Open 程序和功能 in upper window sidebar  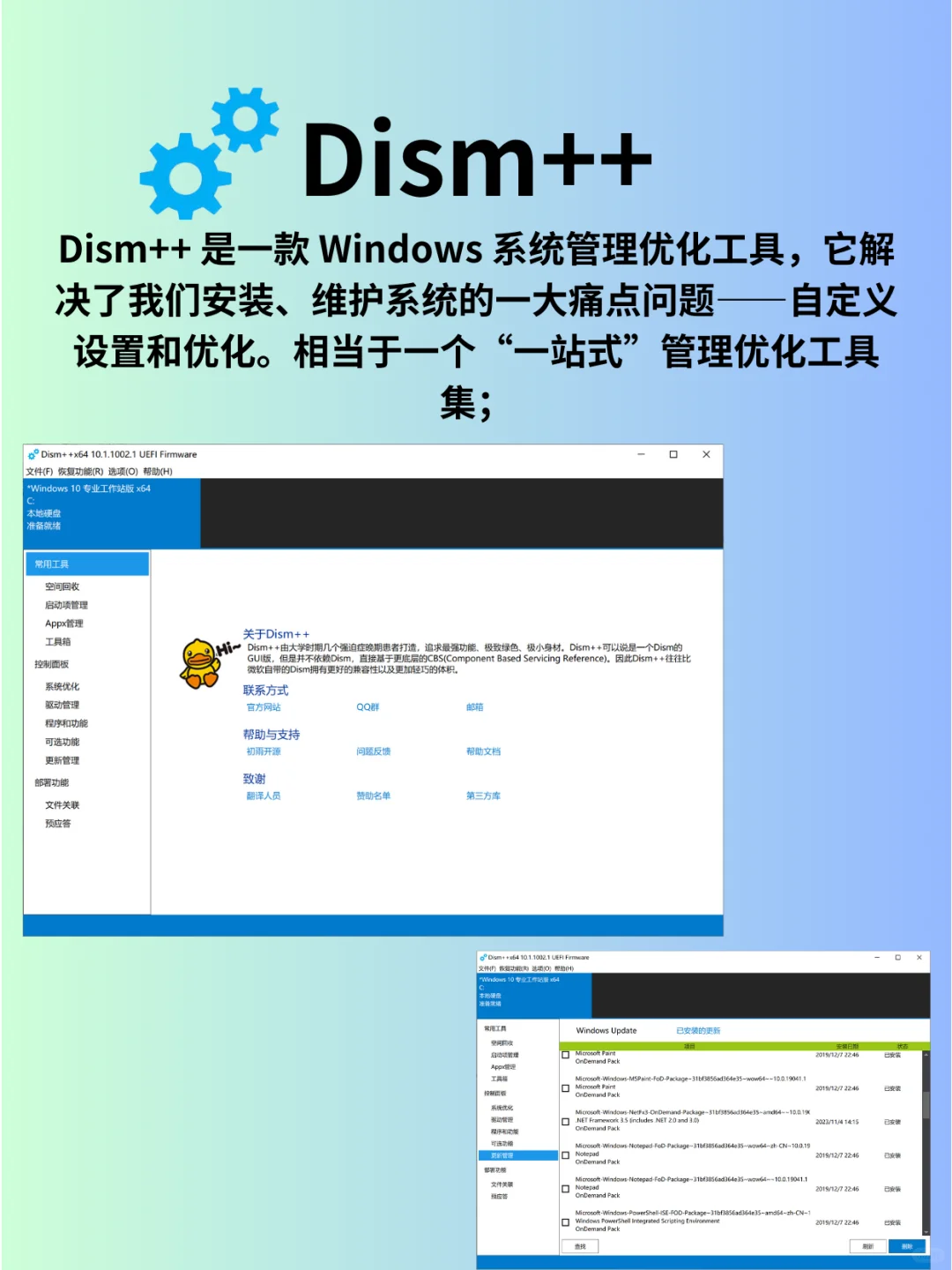click(x=66, y=723)
